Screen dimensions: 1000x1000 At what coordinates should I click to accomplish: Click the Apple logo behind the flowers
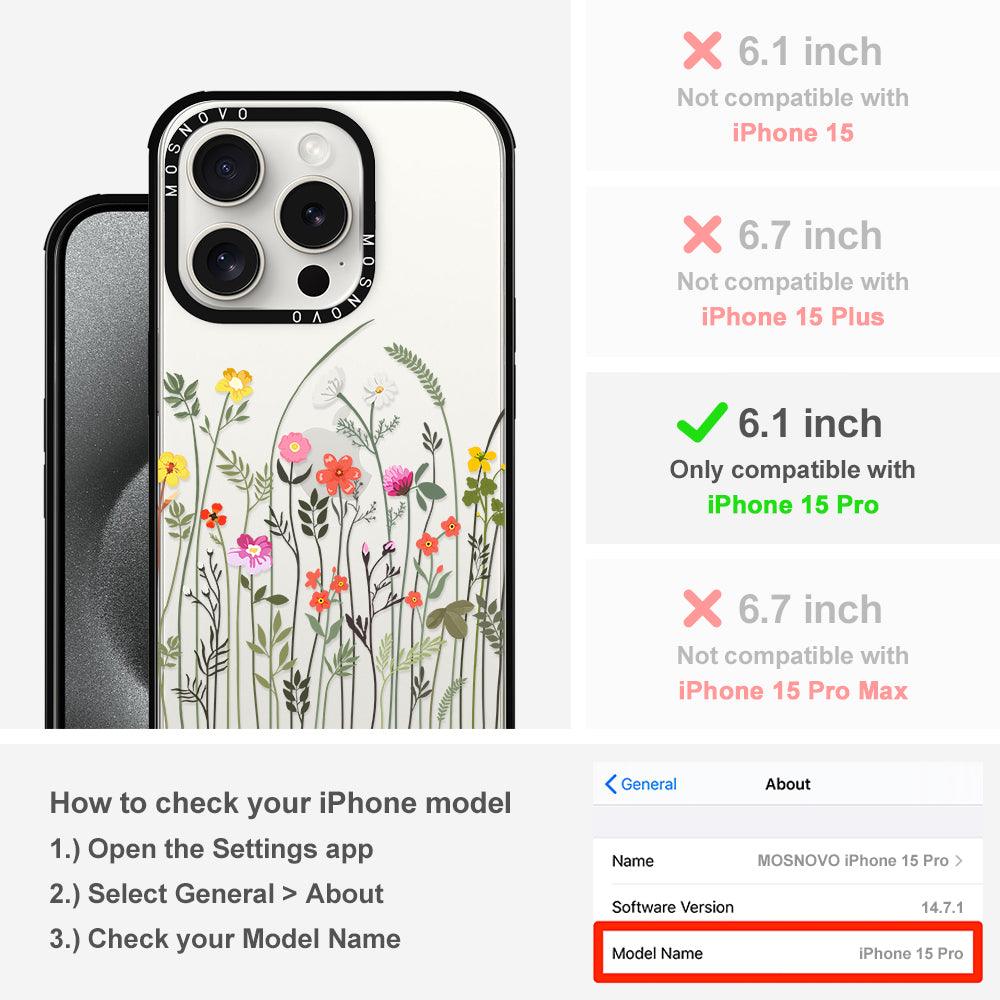[332, 458]
